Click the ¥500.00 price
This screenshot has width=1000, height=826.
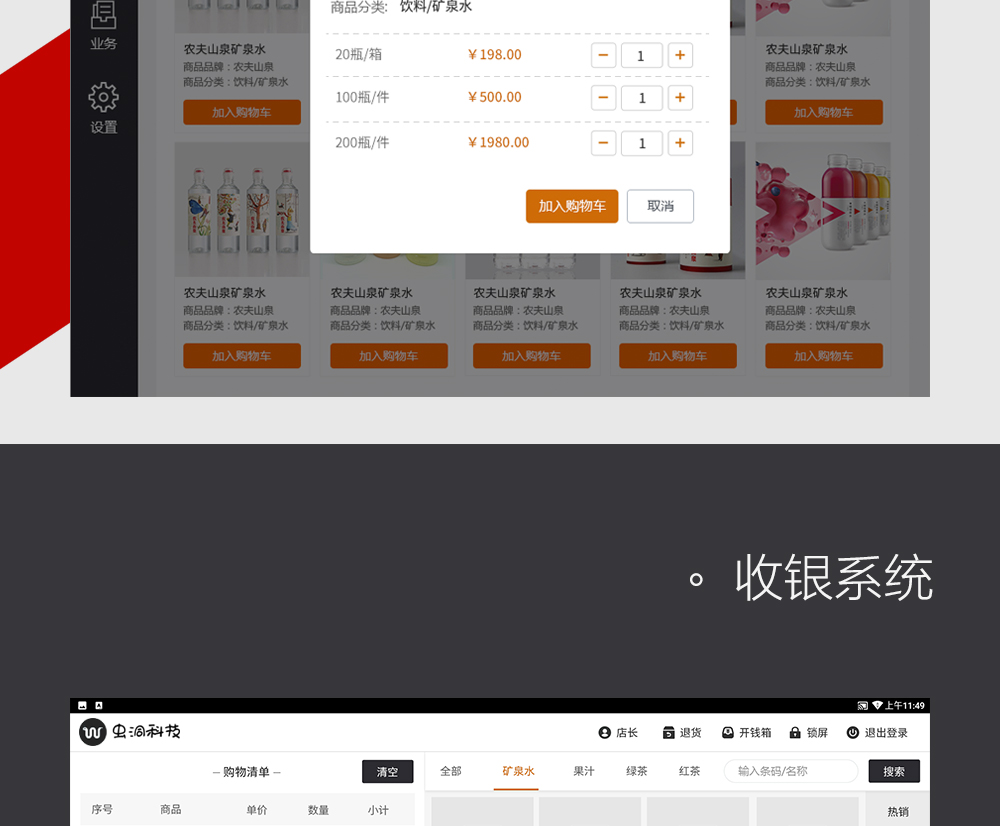tap(494, 97)
